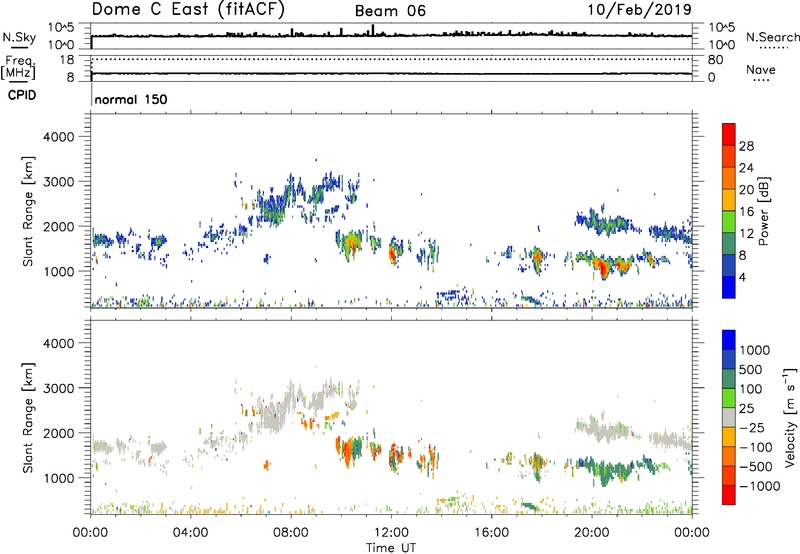
Task: Pick the yellow 16–20 dB power color segment
Action: point(729,200)
